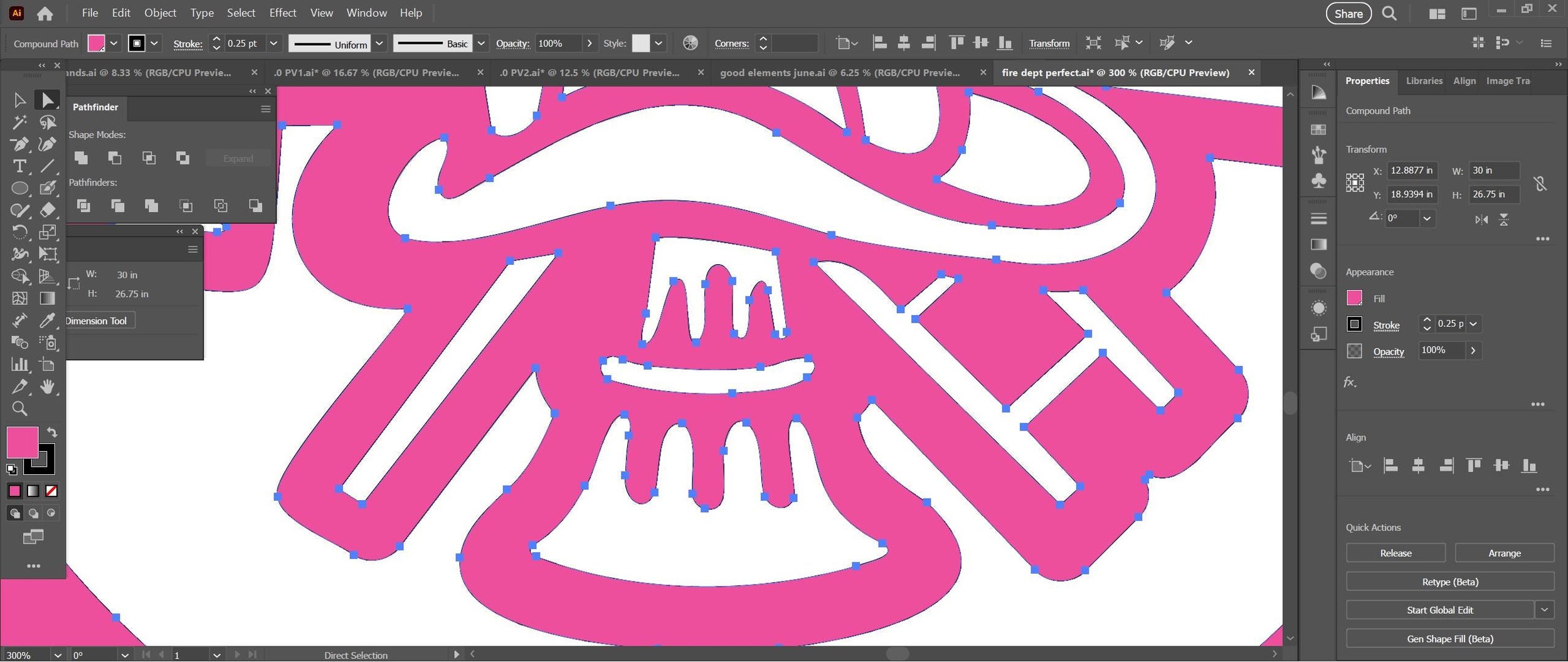
Task: Click the Share button
Action: (x=1348, y=13)
